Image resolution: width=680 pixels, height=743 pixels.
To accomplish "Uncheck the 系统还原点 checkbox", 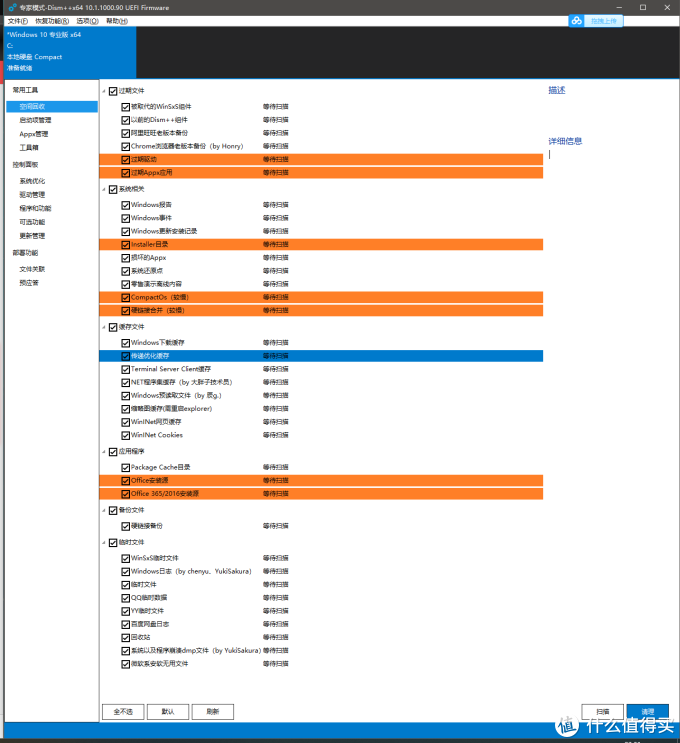I will [x=126, y=272].
